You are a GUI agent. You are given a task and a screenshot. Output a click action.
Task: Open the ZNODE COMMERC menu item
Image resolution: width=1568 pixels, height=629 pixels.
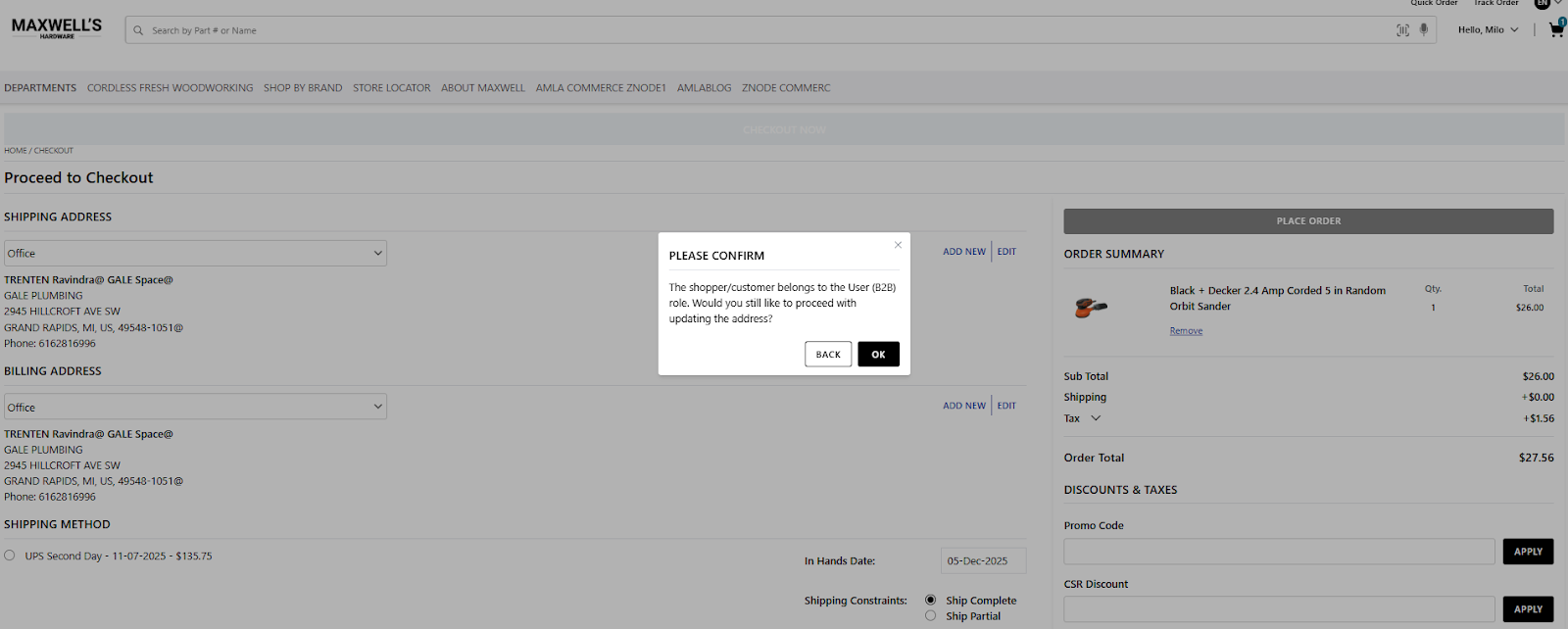click(786, 88)
